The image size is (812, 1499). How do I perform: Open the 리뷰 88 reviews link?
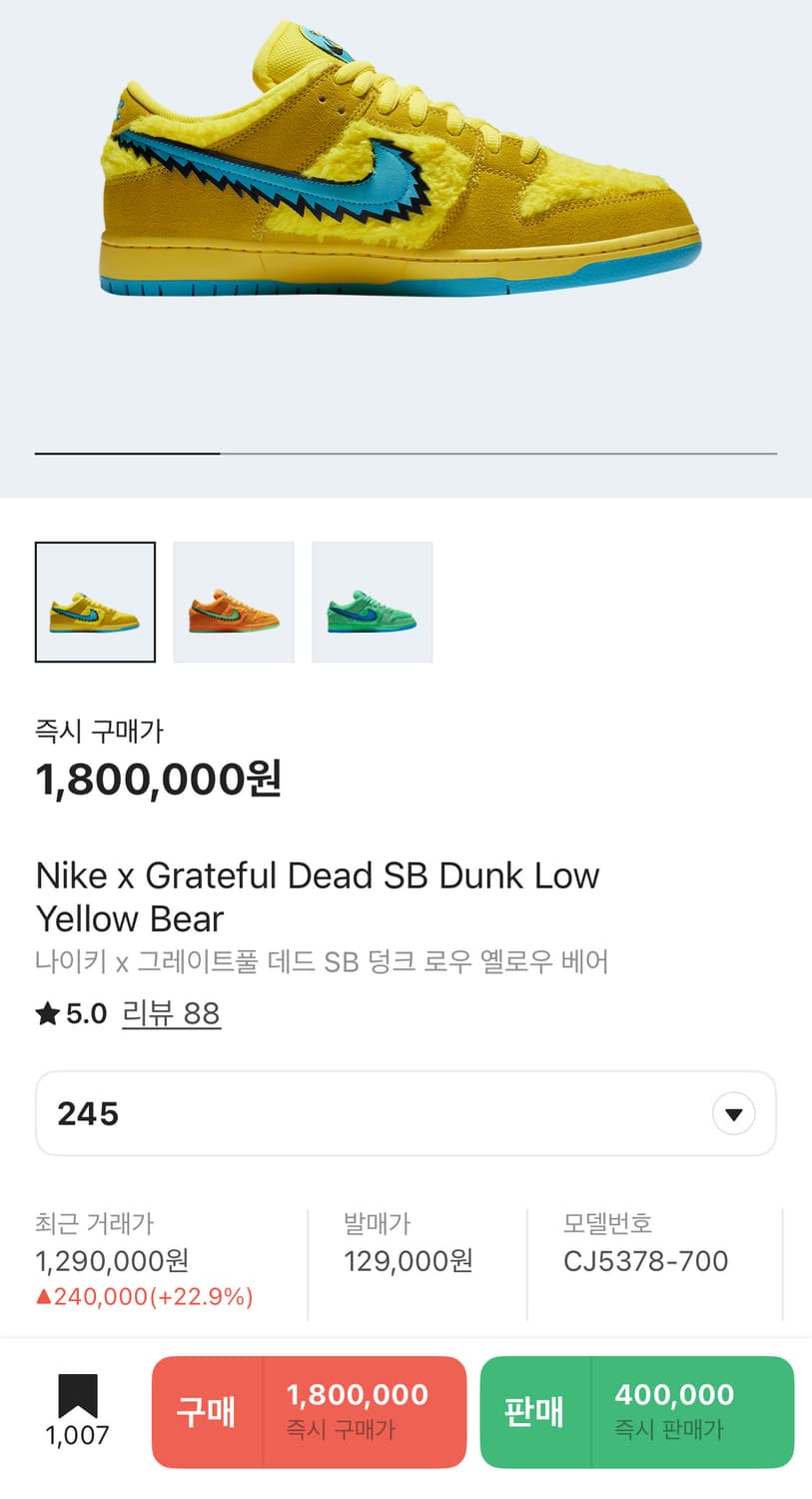coord(171,1014)
